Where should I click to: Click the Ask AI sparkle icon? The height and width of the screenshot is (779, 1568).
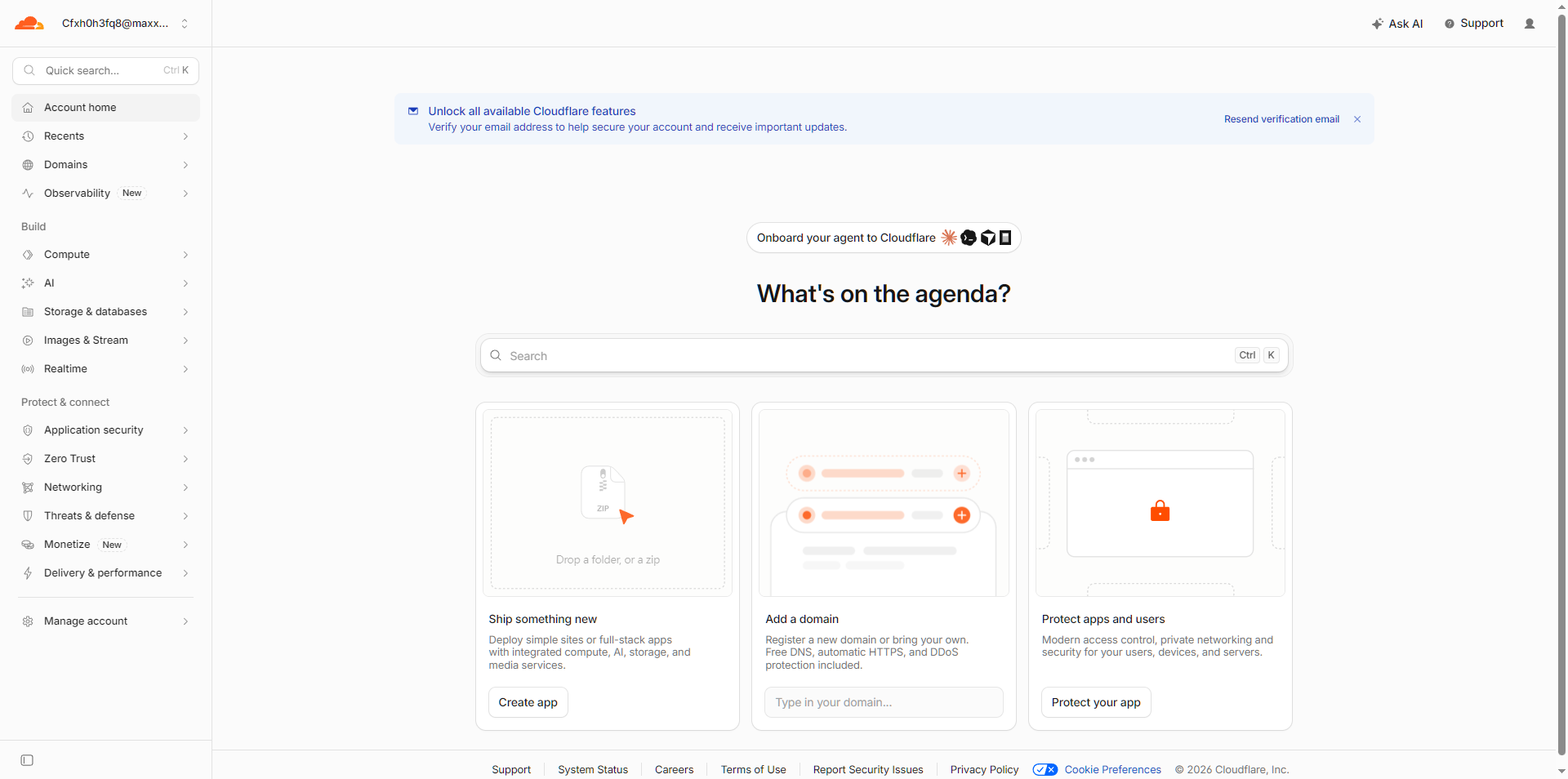[x=1377, y=24]
